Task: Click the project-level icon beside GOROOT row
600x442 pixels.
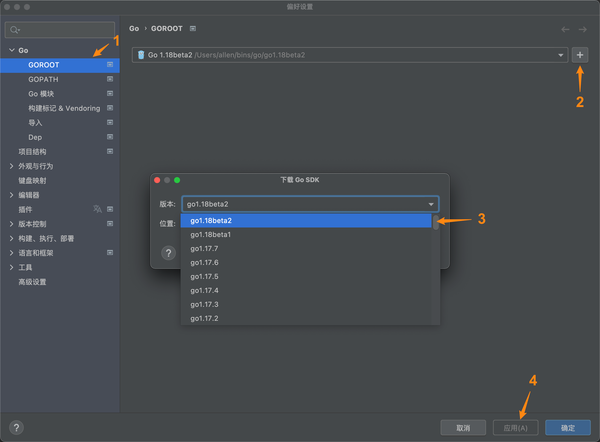Action: point(110,65)
